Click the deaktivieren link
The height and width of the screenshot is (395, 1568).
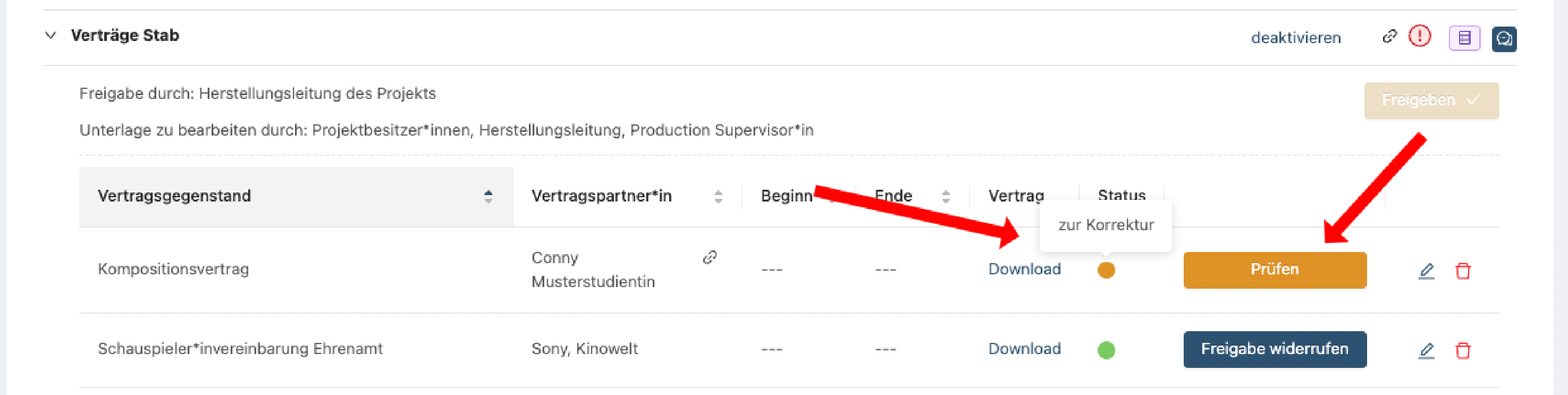click(x=1296, y=38)
